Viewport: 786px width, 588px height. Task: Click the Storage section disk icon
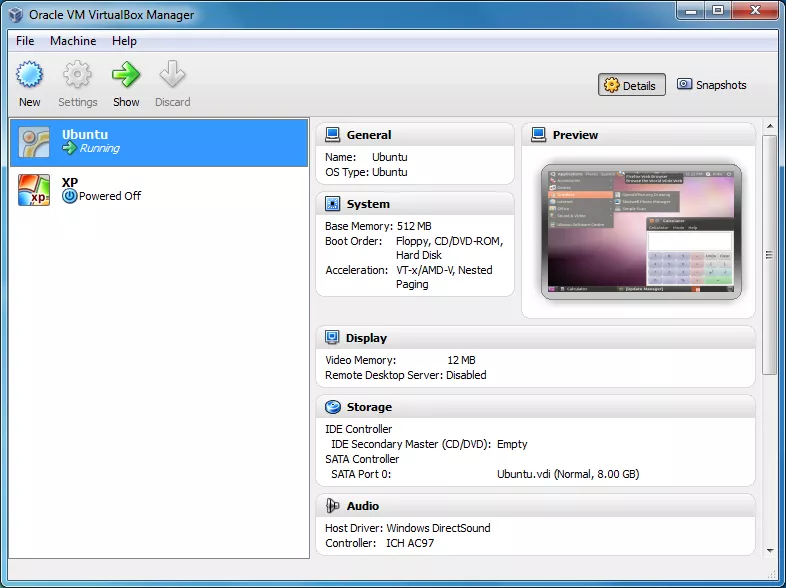point(332,407)
